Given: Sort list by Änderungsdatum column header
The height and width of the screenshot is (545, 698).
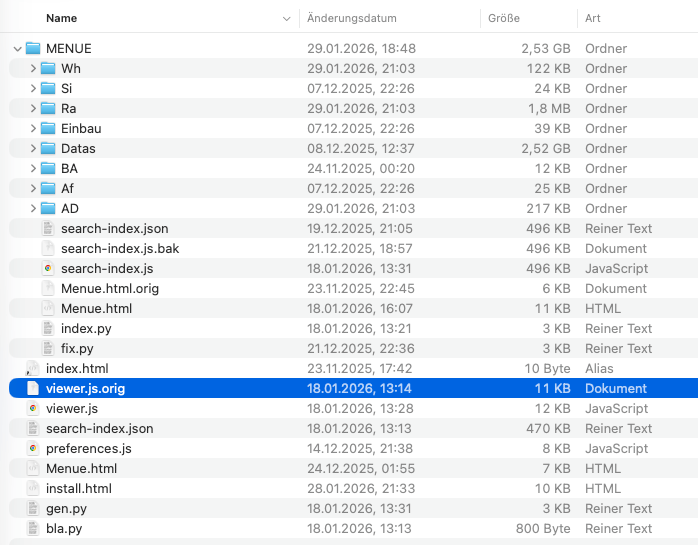Looking at the screenshot, I should click(352, 18).
